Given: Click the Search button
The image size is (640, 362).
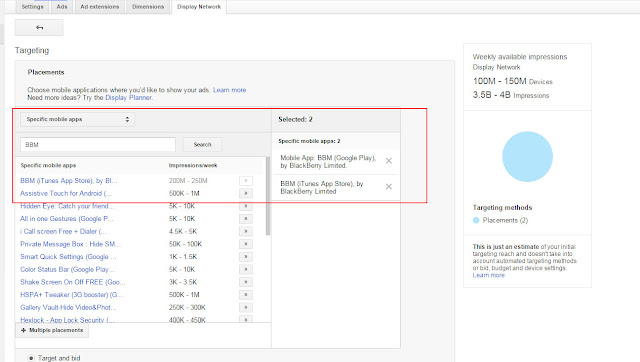Looking at the screenshot, I should tap(202, 144).
